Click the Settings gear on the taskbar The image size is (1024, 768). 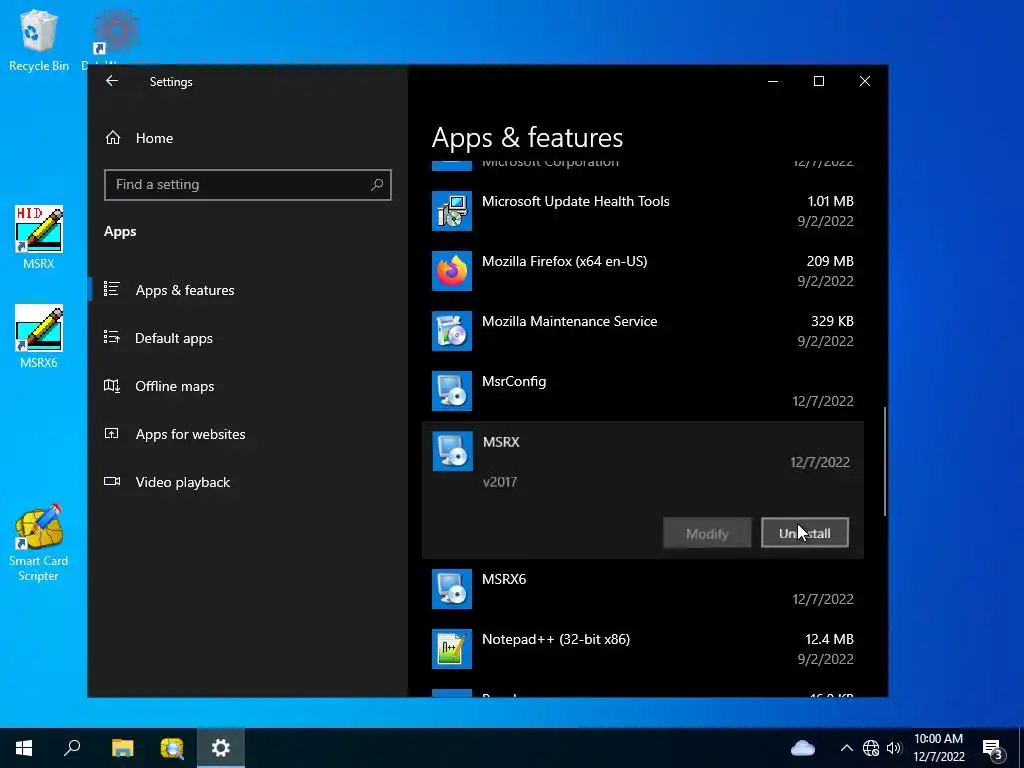pos(221,748)
